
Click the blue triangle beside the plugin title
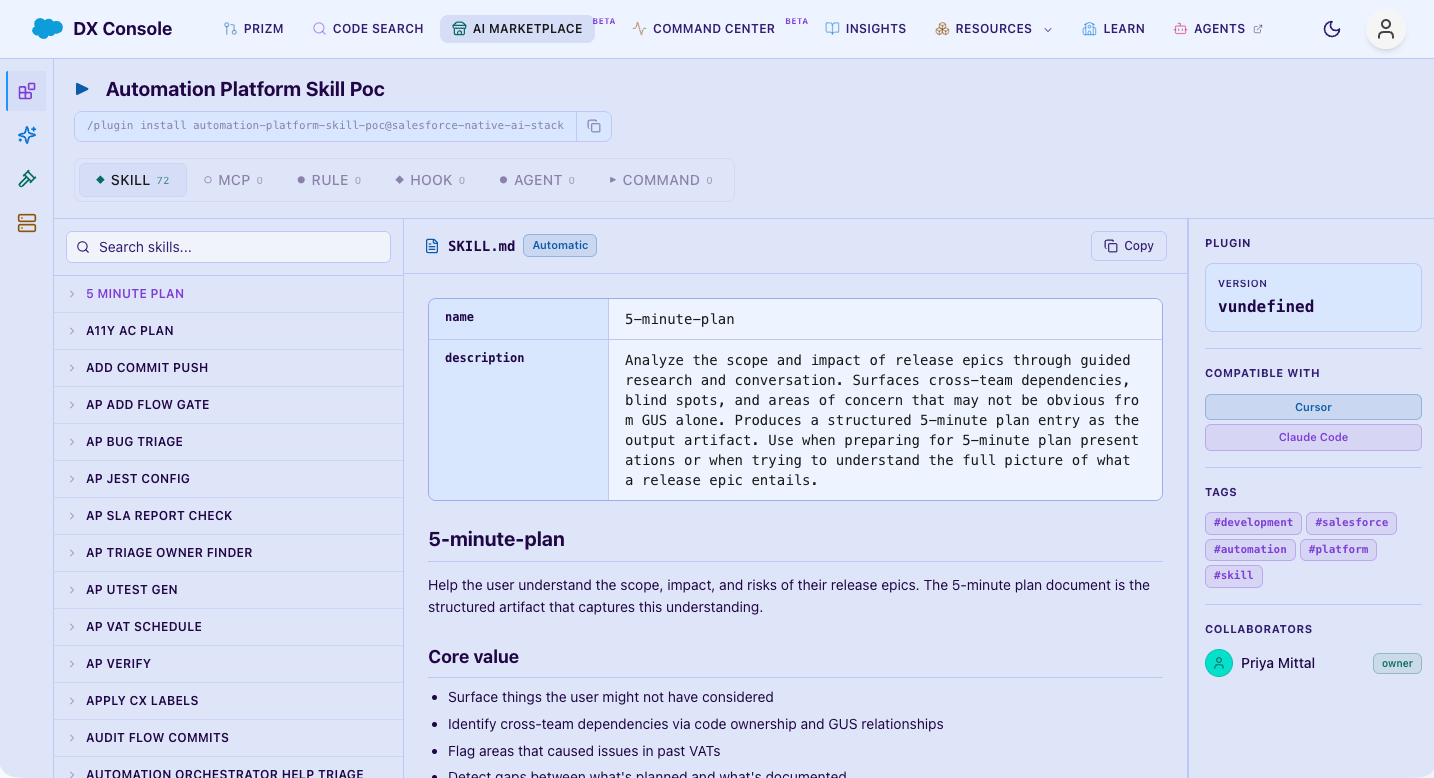[x=82, y=89]
